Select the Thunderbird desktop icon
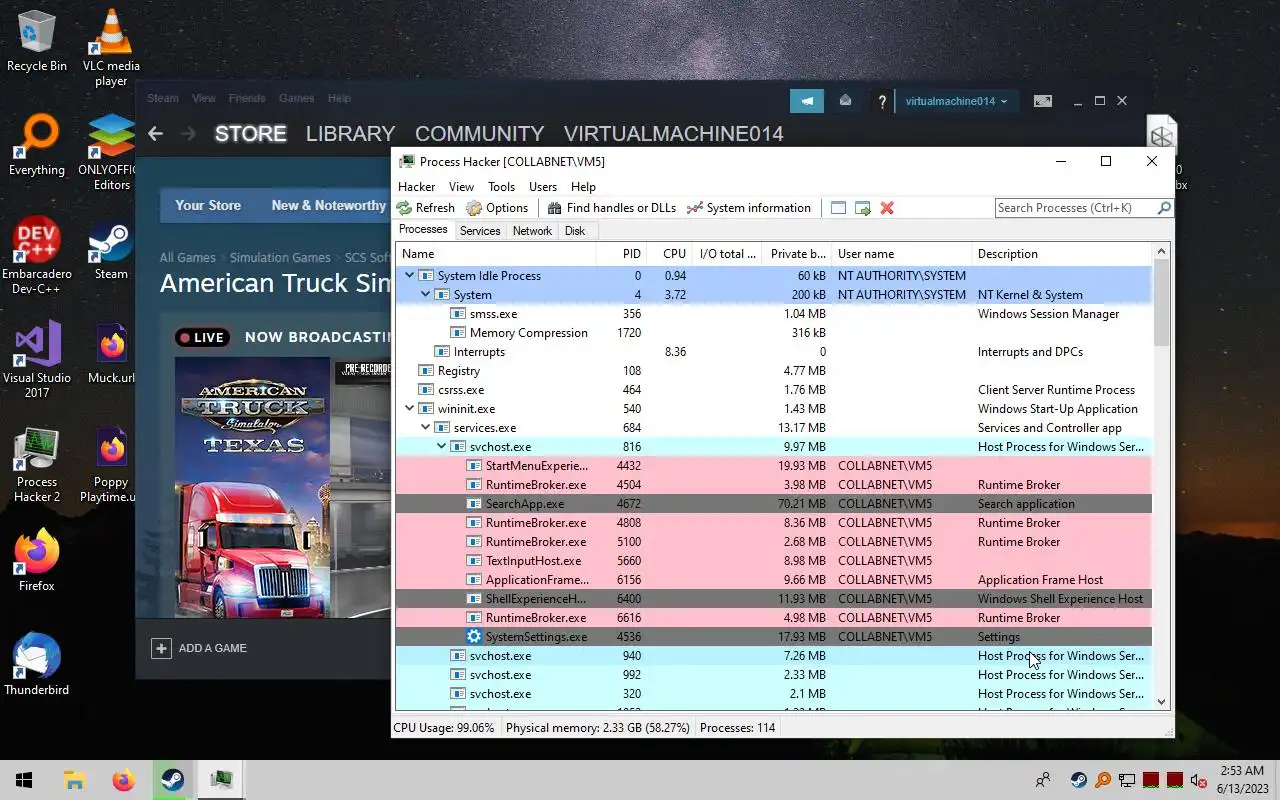The image size is (1280, 800). (37, 663)
